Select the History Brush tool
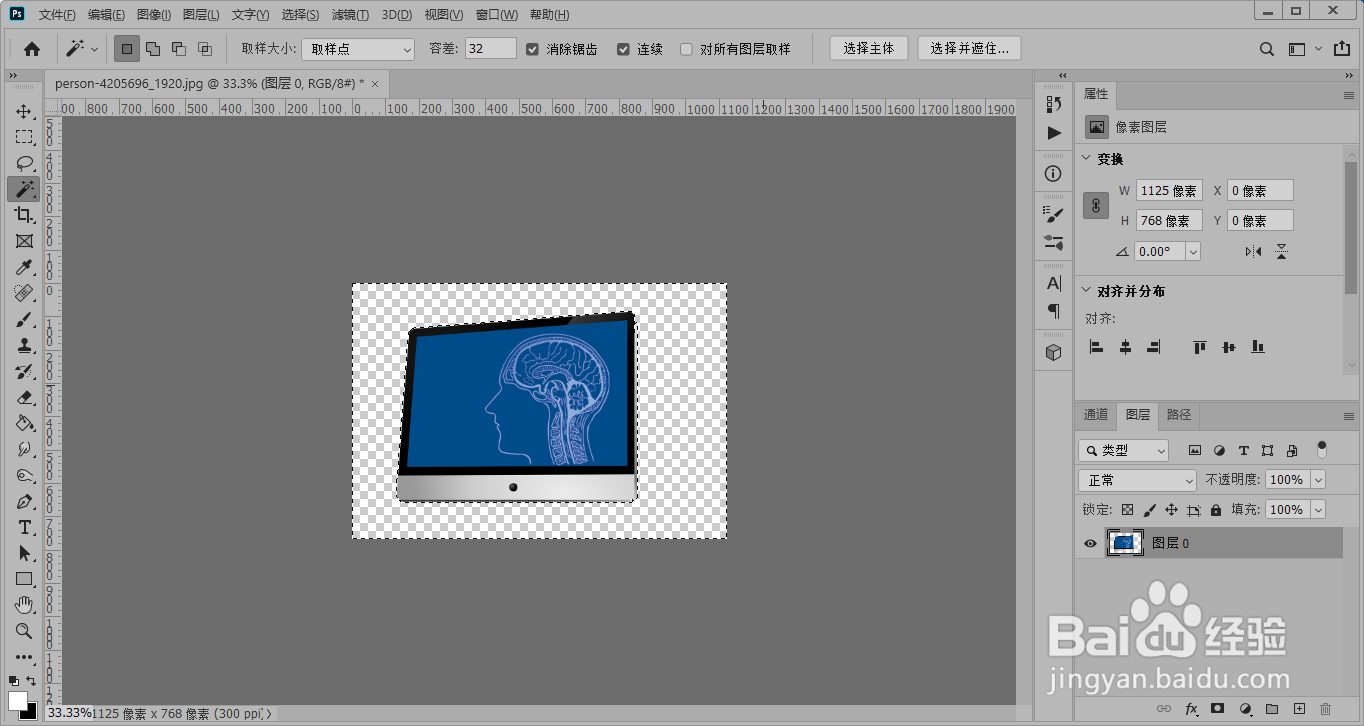Image resolution: width=1364 pixels, height=726 pixels. 24,372
